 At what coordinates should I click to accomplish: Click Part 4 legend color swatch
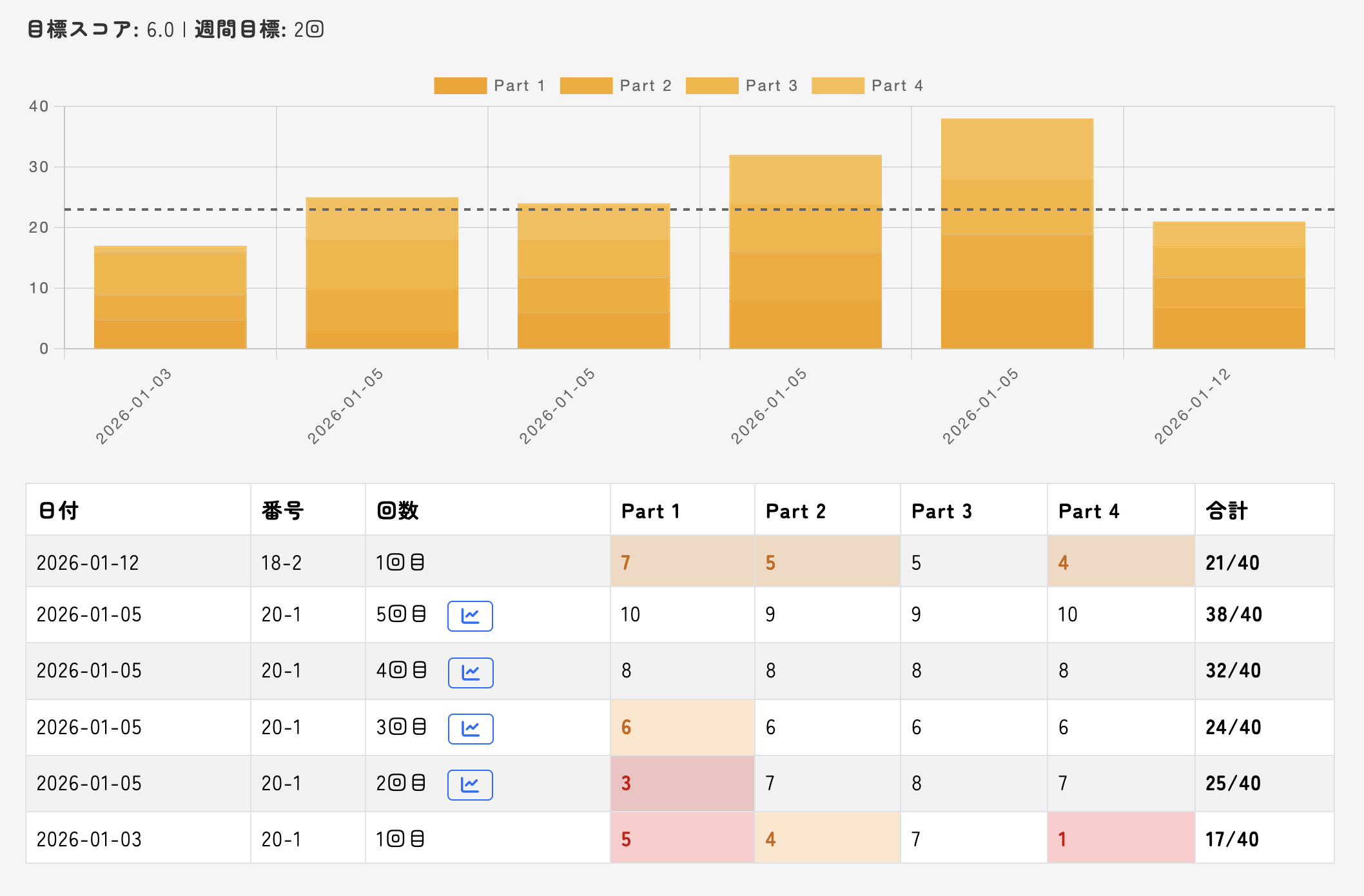tap(837, 86)
